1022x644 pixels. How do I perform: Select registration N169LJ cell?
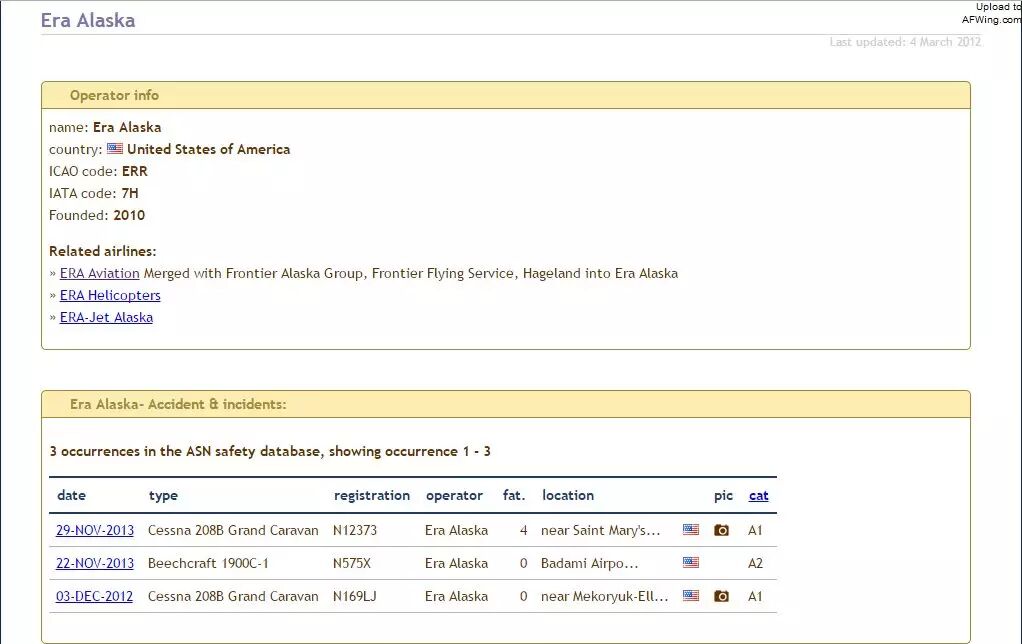(x=355, y=596)
